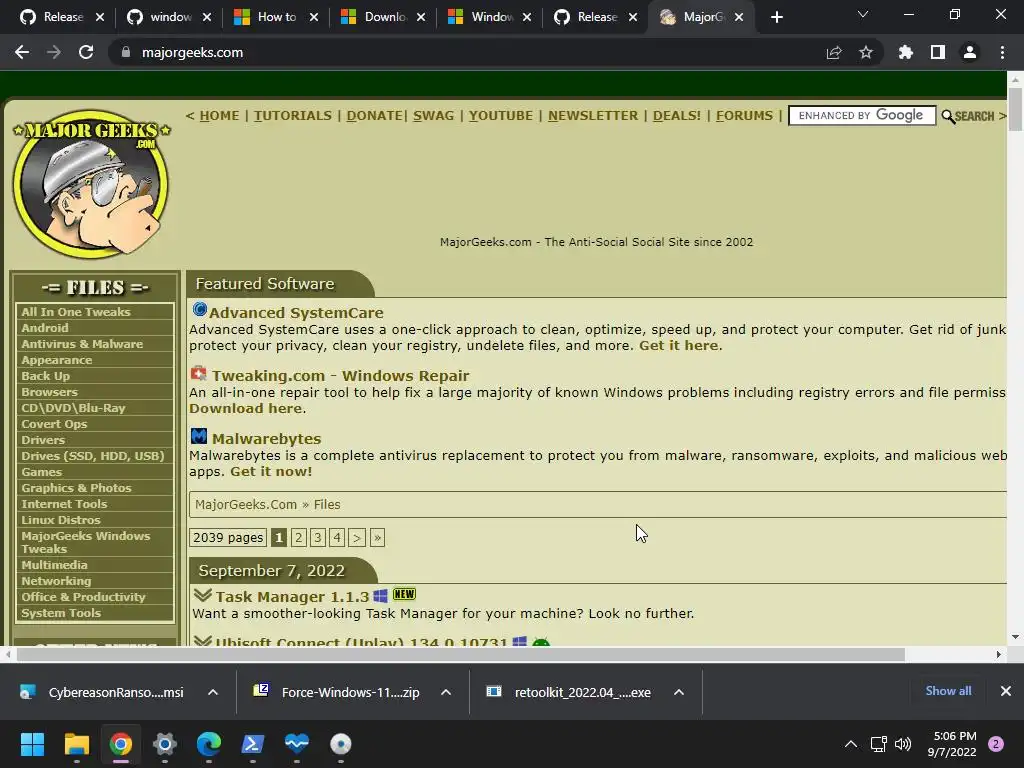
Task: Click the Task Manager download arrow icon
Action: pos(202,595)
